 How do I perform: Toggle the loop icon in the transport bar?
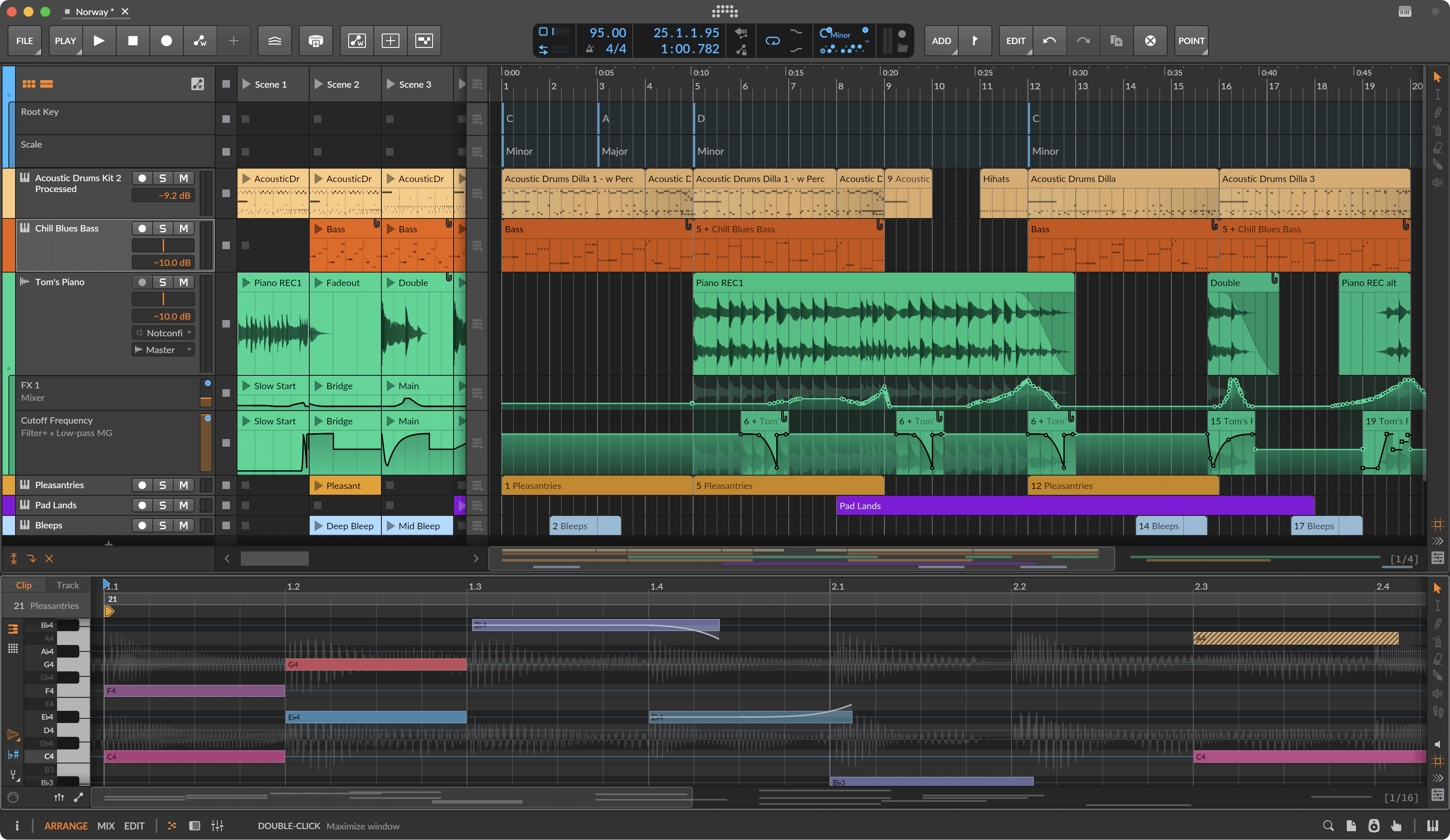pyautogui.click(x=772, y=40)
